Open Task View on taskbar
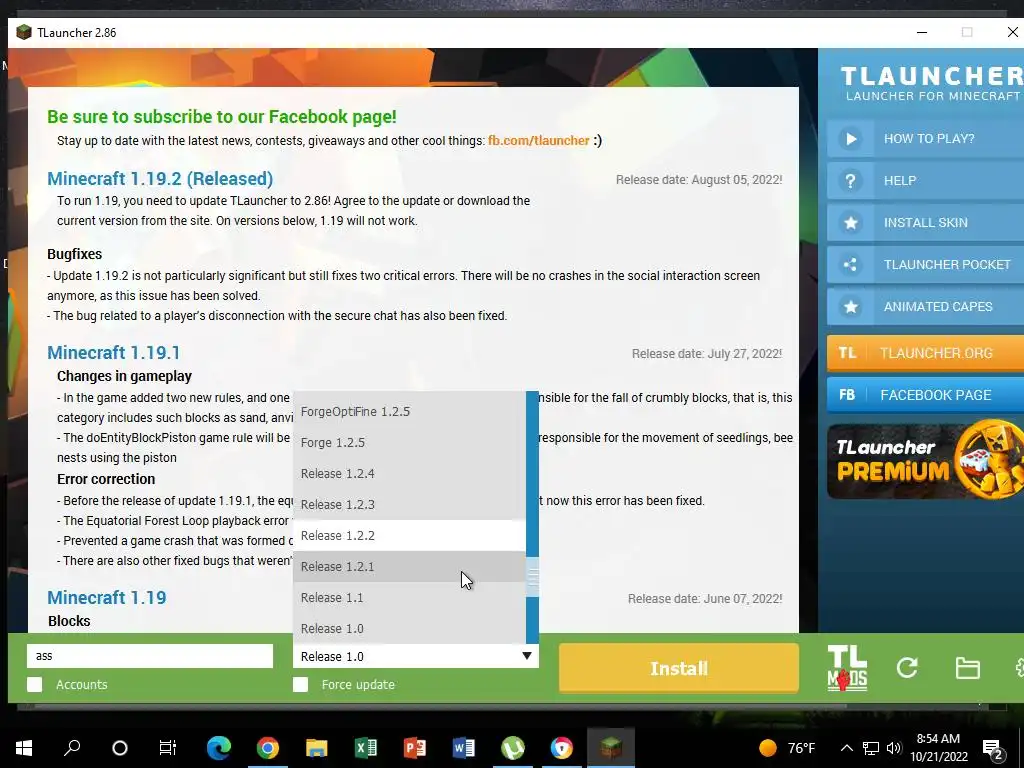The image size is (1024, 768). [x=168, y=748]
